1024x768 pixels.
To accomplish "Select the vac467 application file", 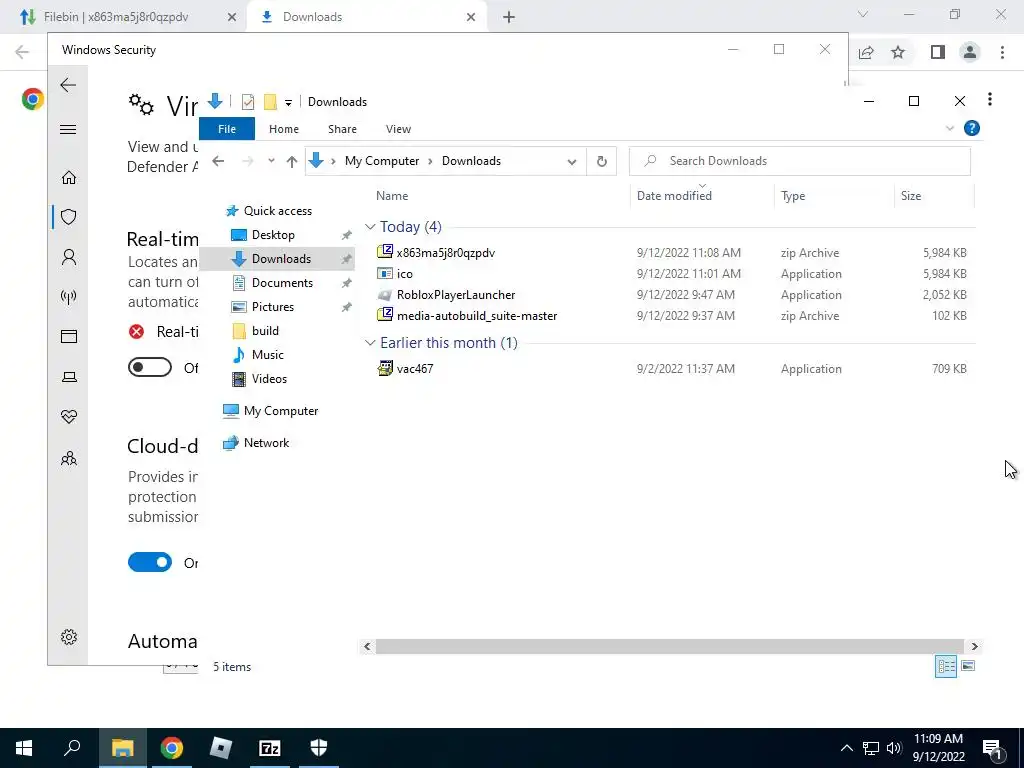I will (x=415, y=368).
